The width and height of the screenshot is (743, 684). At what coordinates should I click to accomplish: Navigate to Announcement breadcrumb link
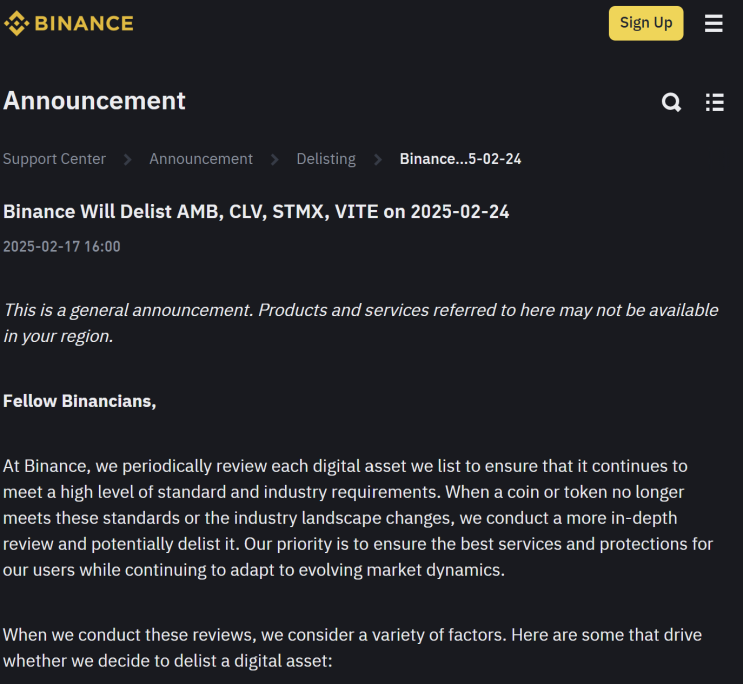(201, 159)
